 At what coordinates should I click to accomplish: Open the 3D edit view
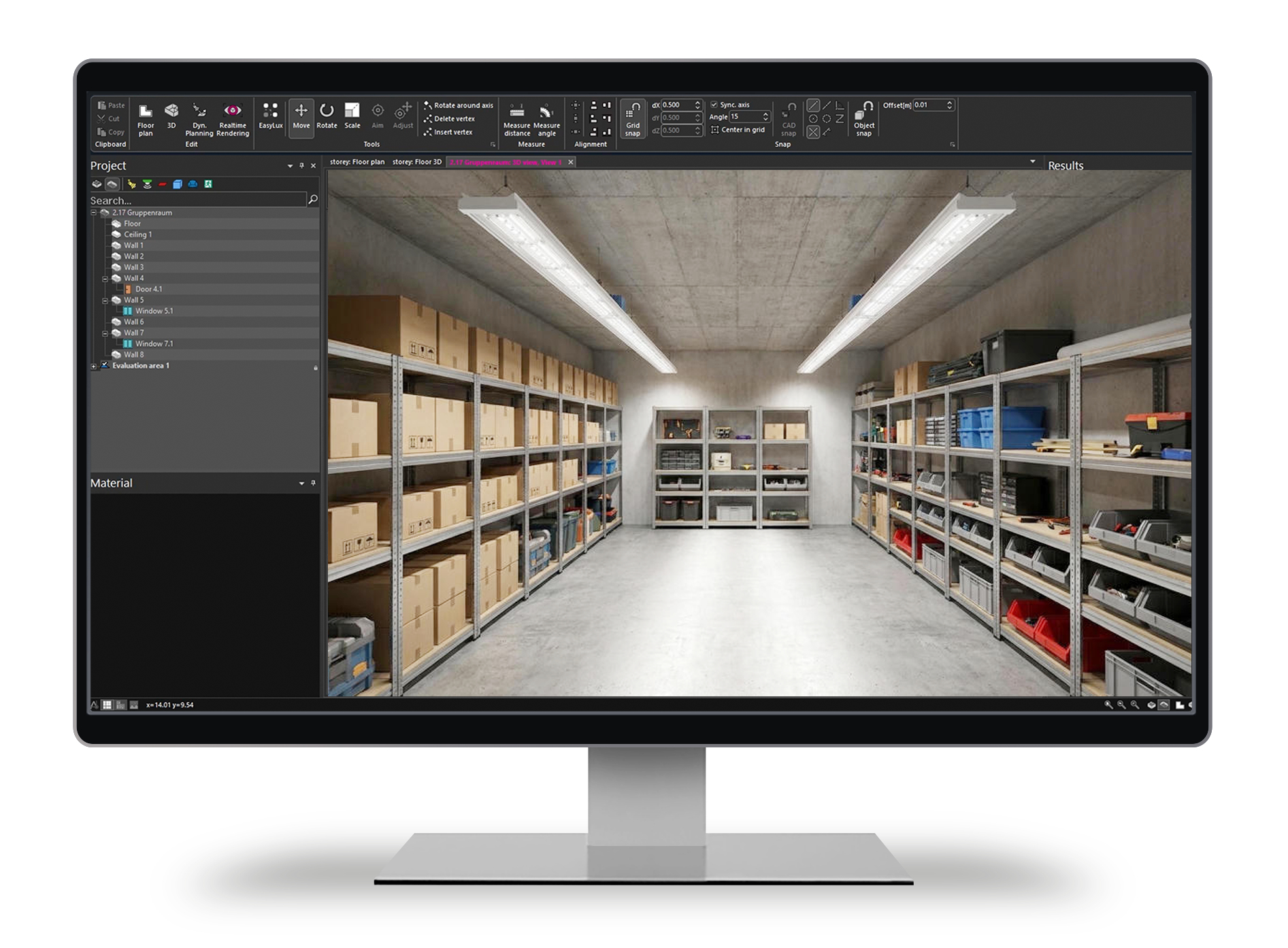pyautogui.click(x=171, y=116)
